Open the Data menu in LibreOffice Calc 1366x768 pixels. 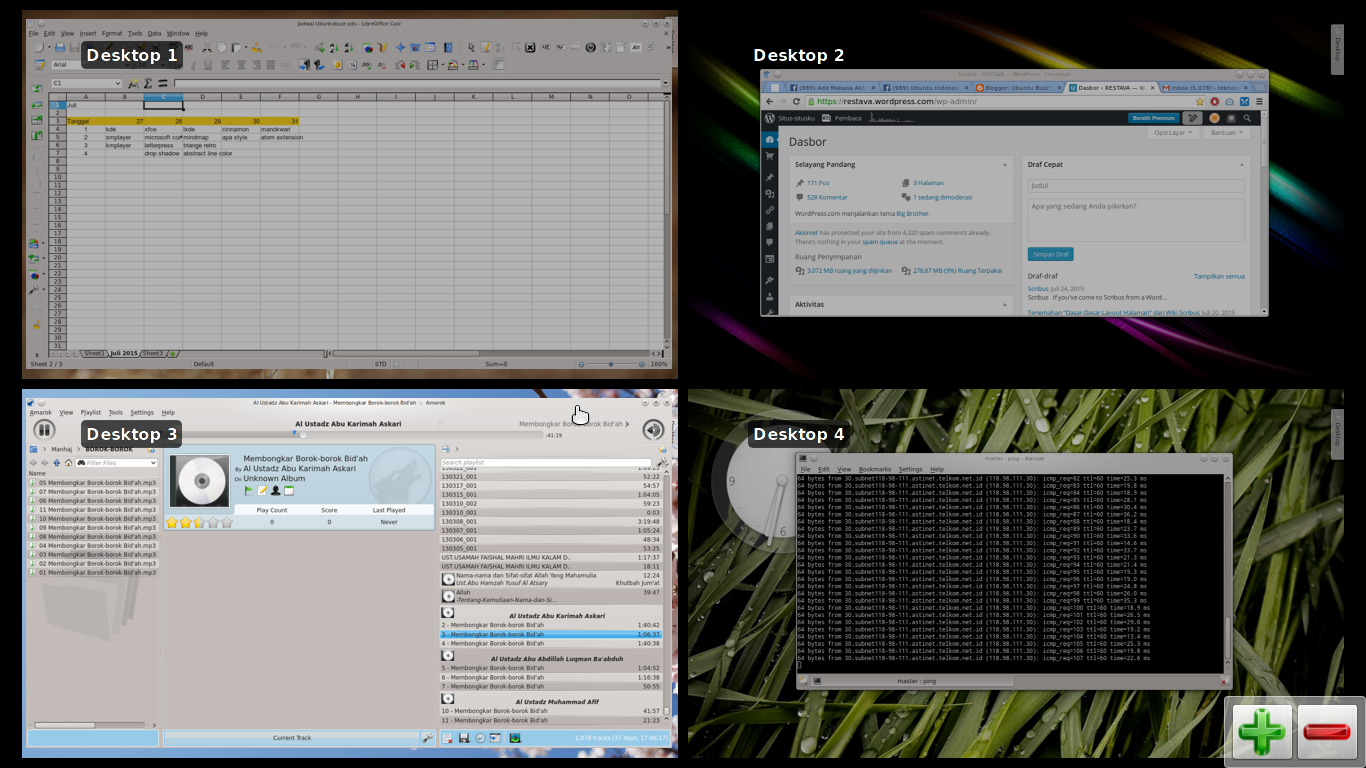[154, 33]
